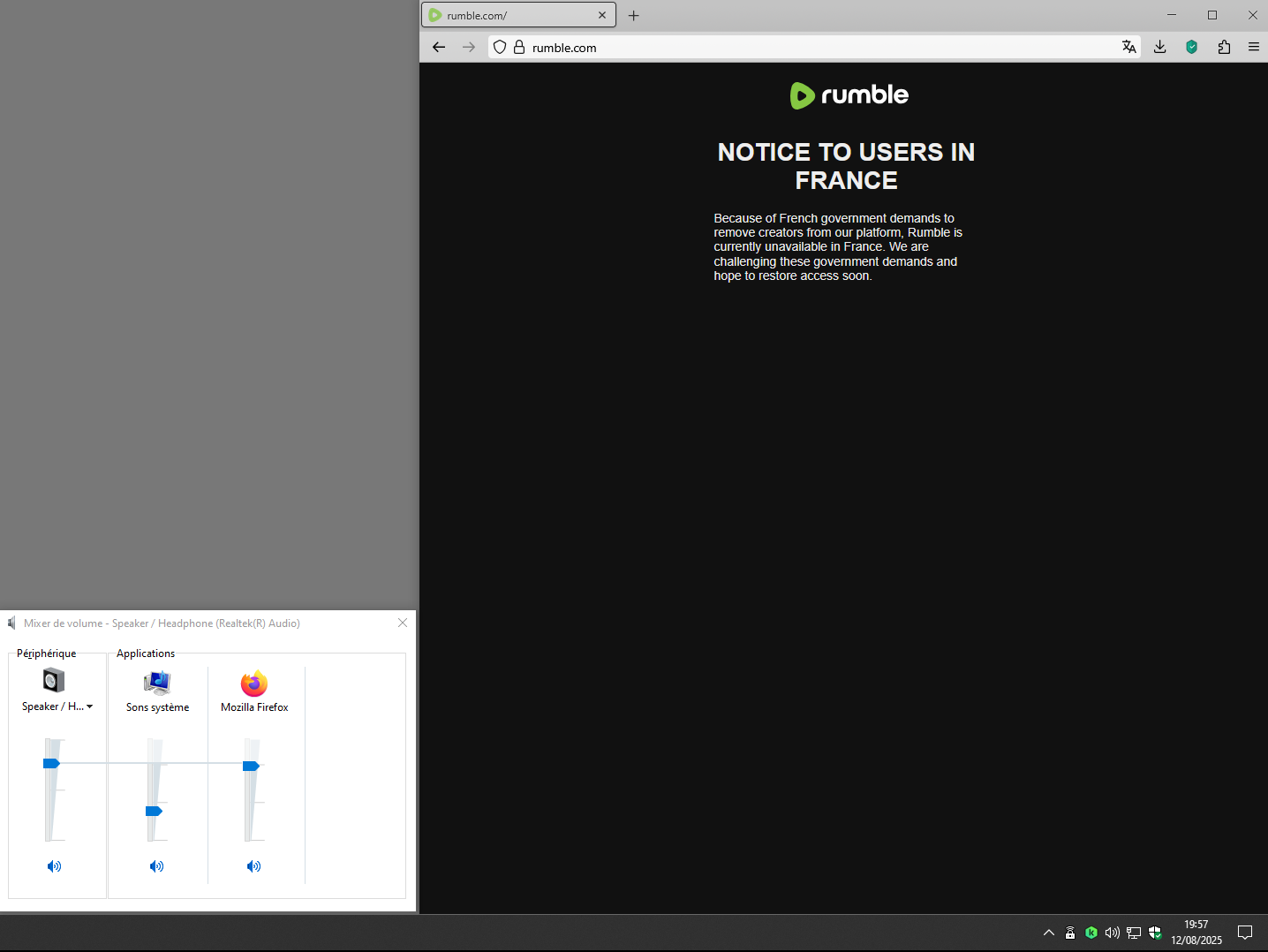Screen dimensions: 1268x952
Task: Go back to the previous page in Firefox
Action: coord(439,47)
